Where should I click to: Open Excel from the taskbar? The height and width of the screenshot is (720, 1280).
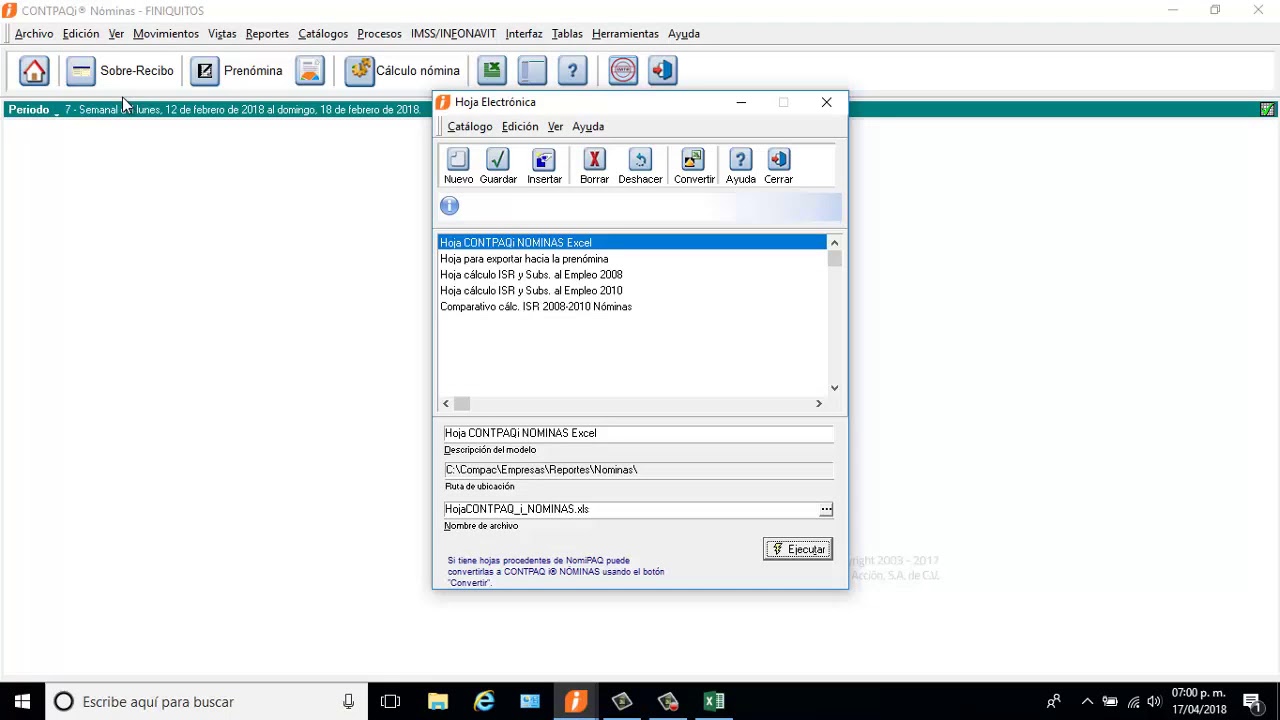click(714, 702)
